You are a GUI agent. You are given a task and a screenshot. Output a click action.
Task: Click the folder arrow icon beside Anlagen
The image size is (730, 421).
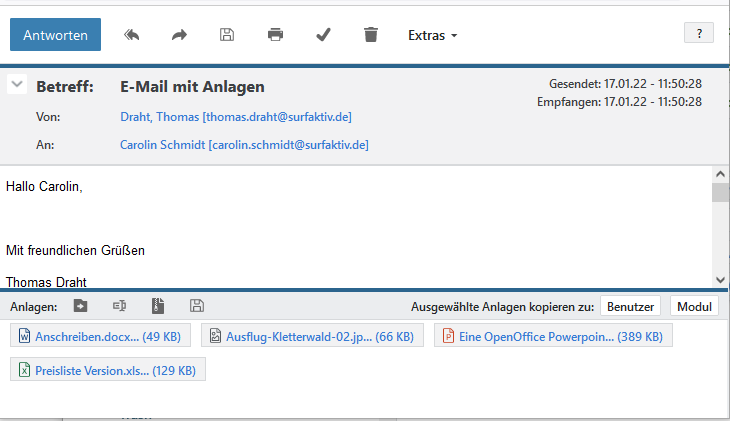point(81,306)
